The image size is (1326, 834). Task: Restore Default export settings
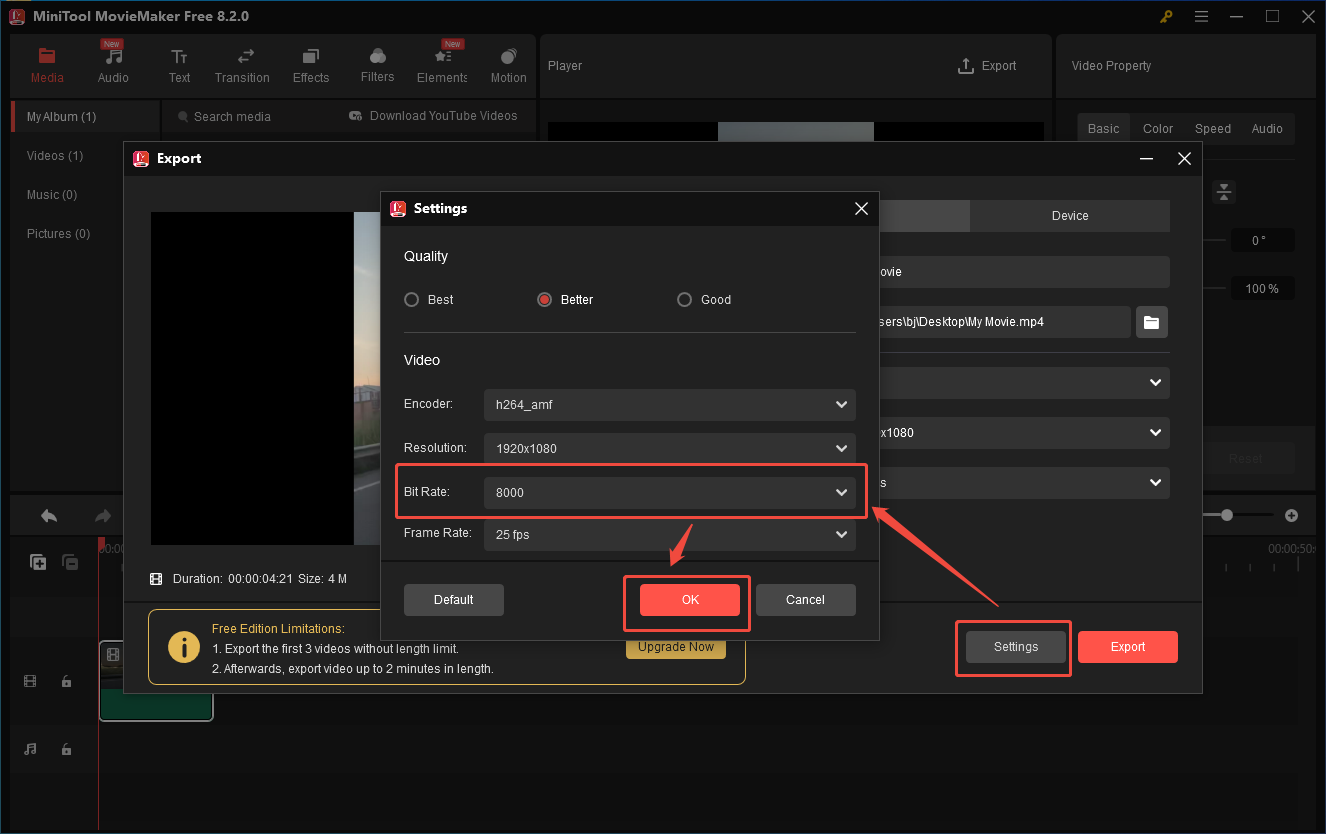tap(453, 599)
